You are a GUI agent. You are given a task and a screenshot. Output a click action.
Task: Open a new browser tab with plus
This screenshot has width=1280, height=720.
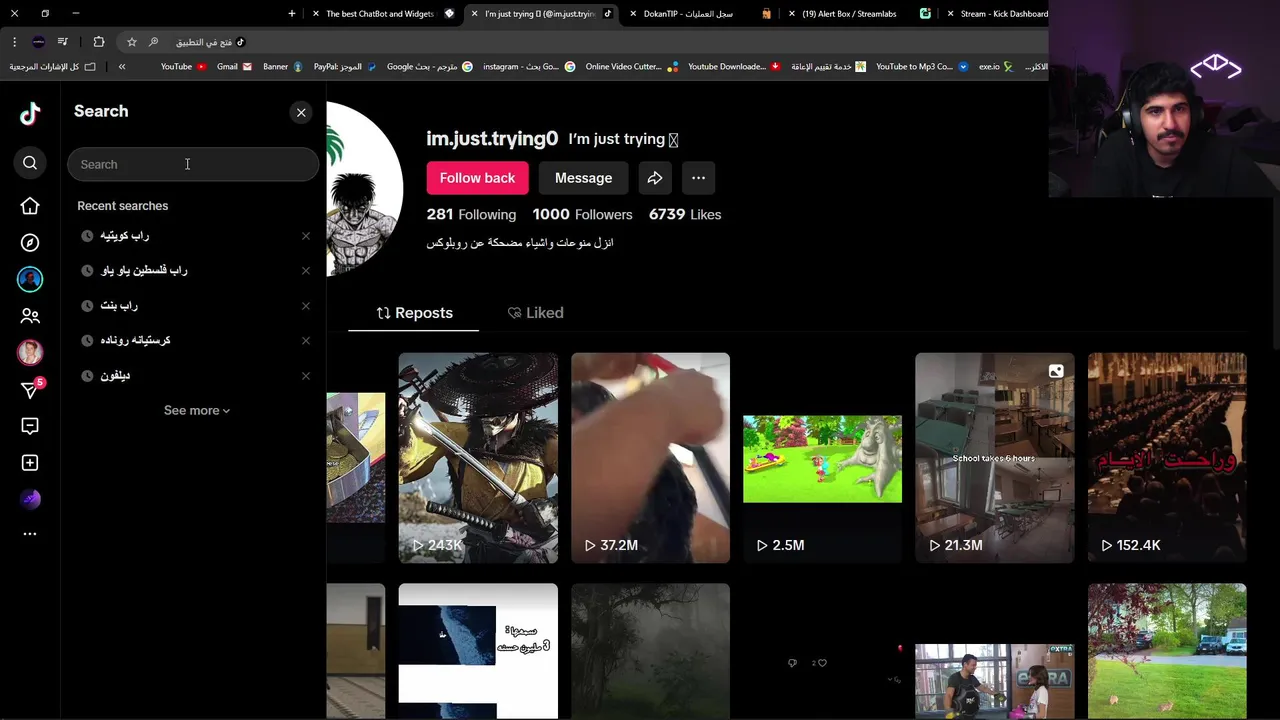coord(292,14)
